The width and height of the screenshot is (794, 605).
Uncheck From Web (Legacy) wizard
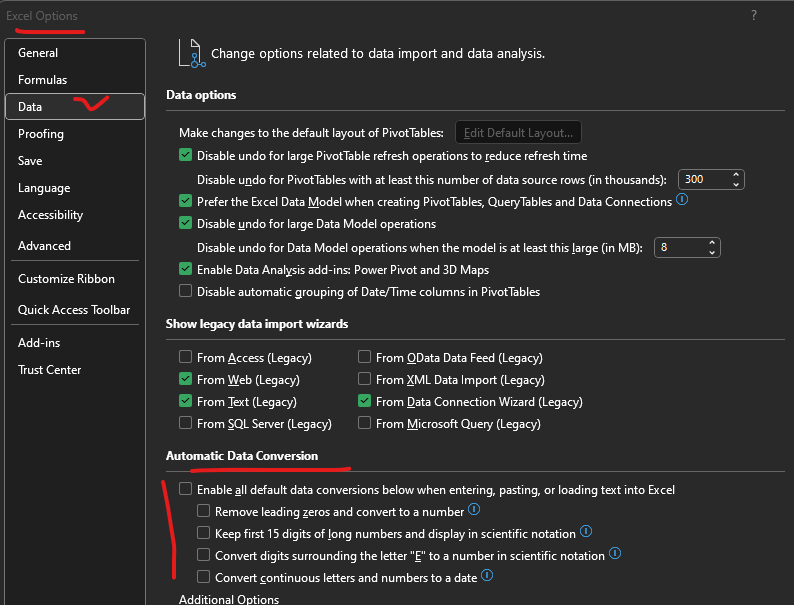click(x=185, y=379)
